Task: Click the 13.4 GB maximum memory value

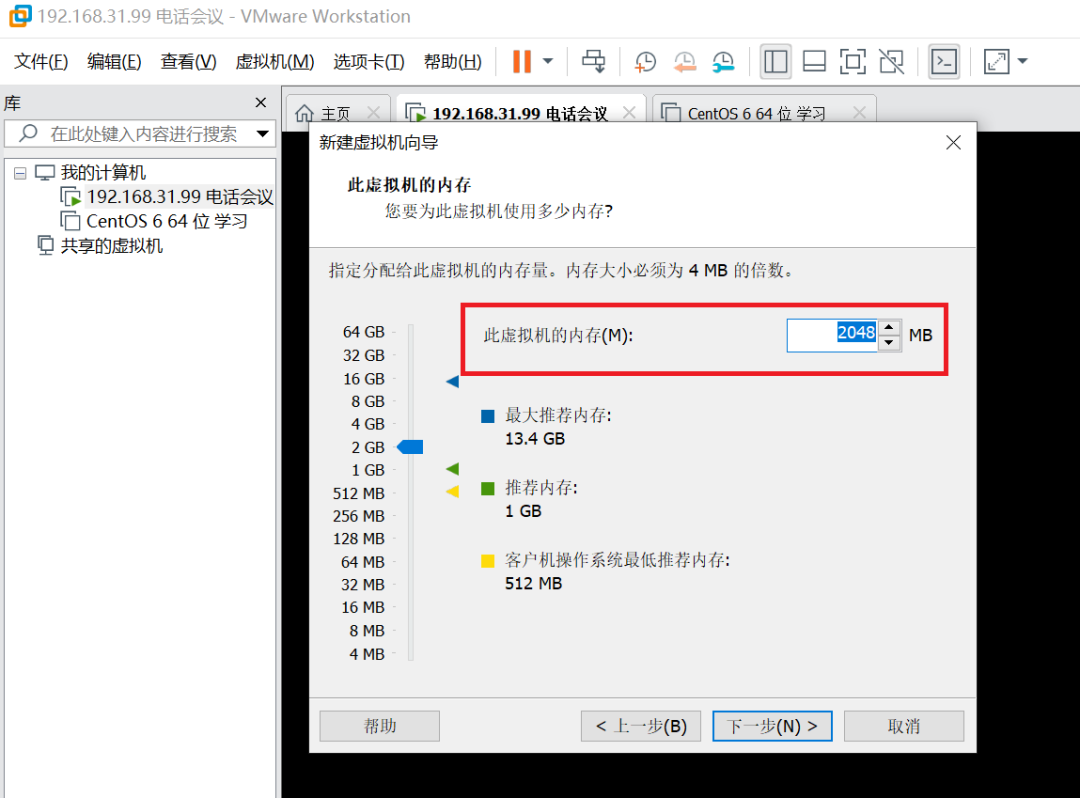Action: click(534, 439)
